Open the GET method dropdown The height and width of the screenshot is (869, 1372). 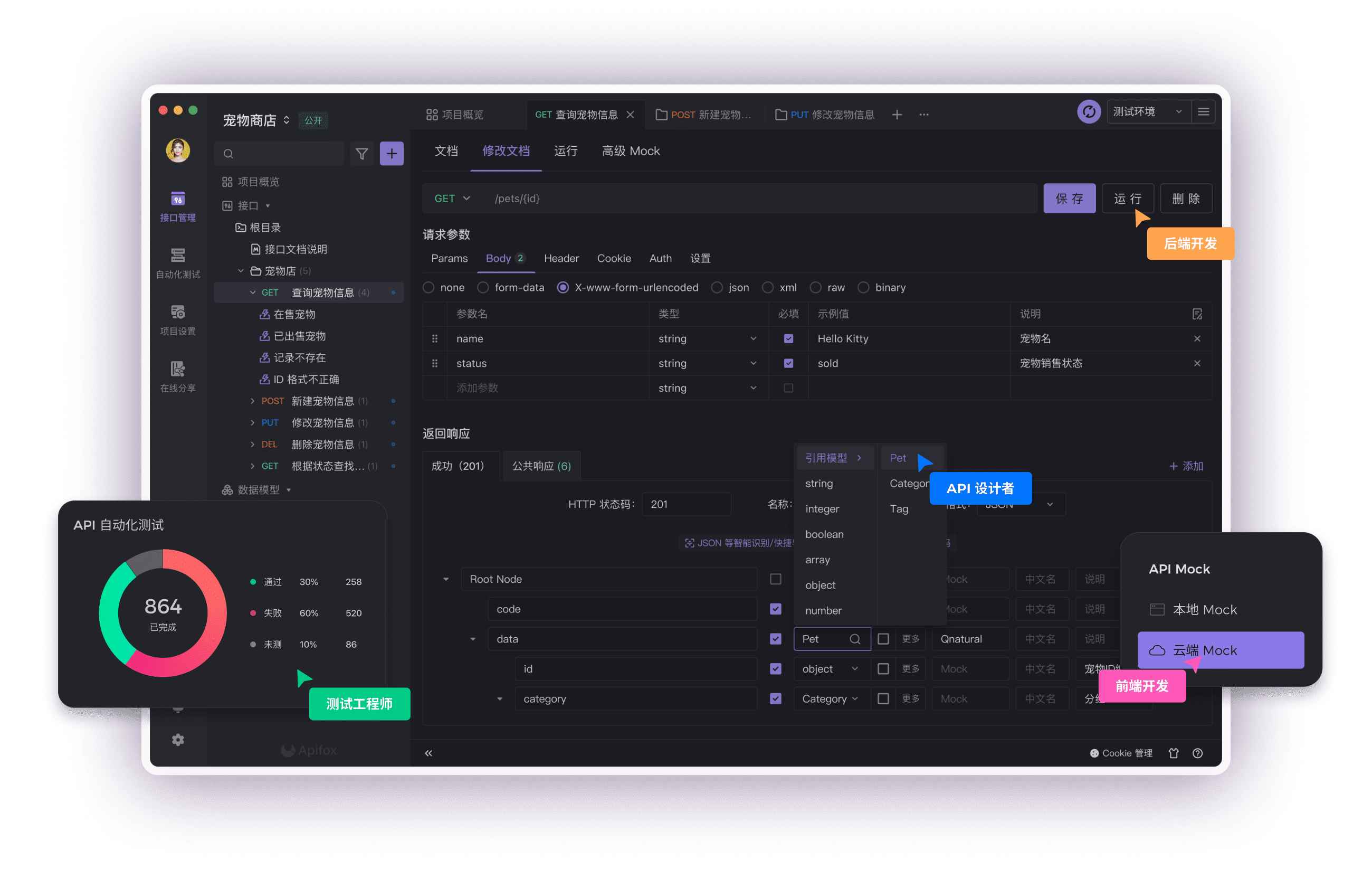coord(451,199)
